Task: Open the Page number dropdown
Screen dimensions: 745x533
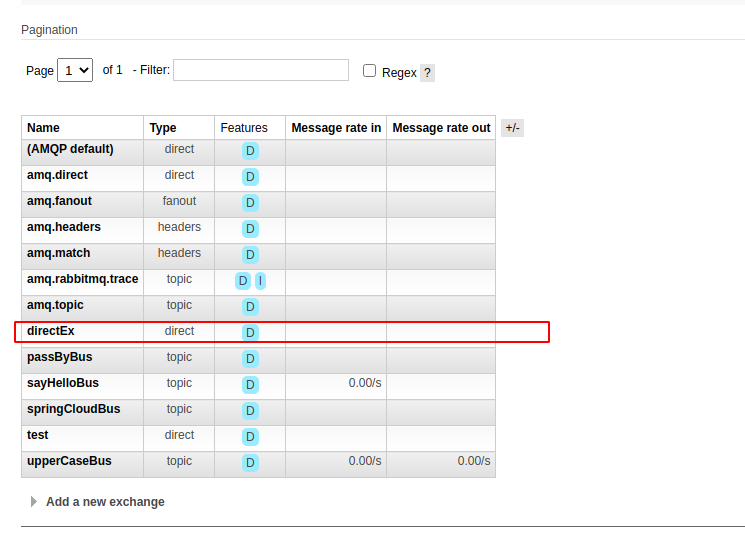Action: [75, 70]
